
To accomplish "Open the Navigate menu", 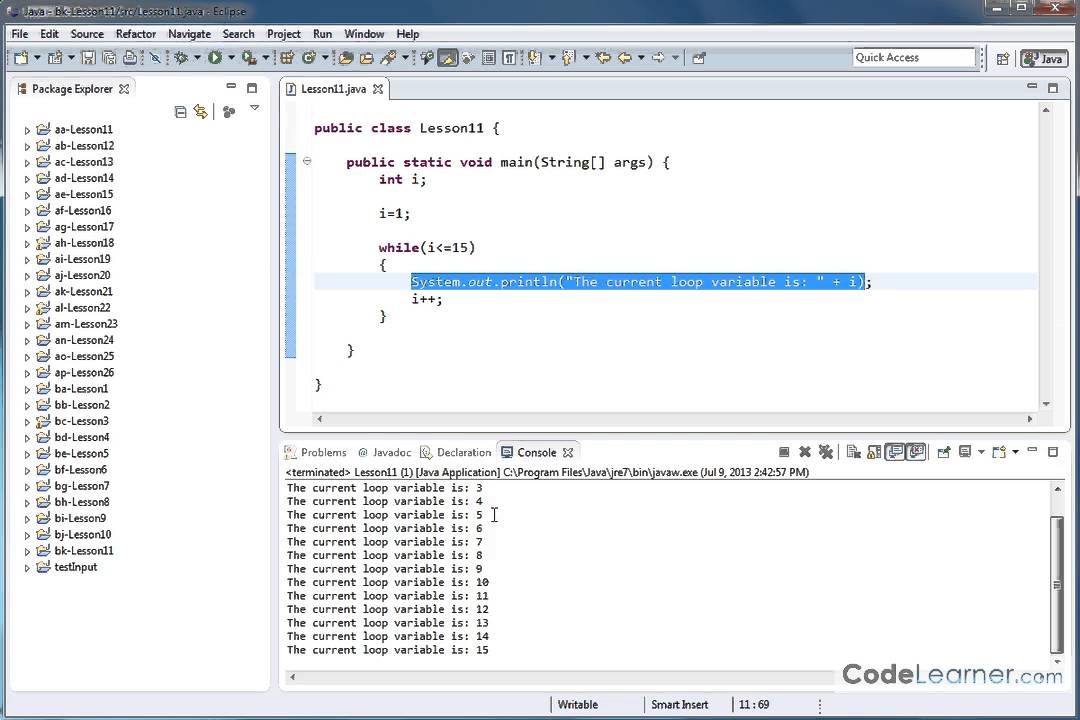I will [189, 34].
